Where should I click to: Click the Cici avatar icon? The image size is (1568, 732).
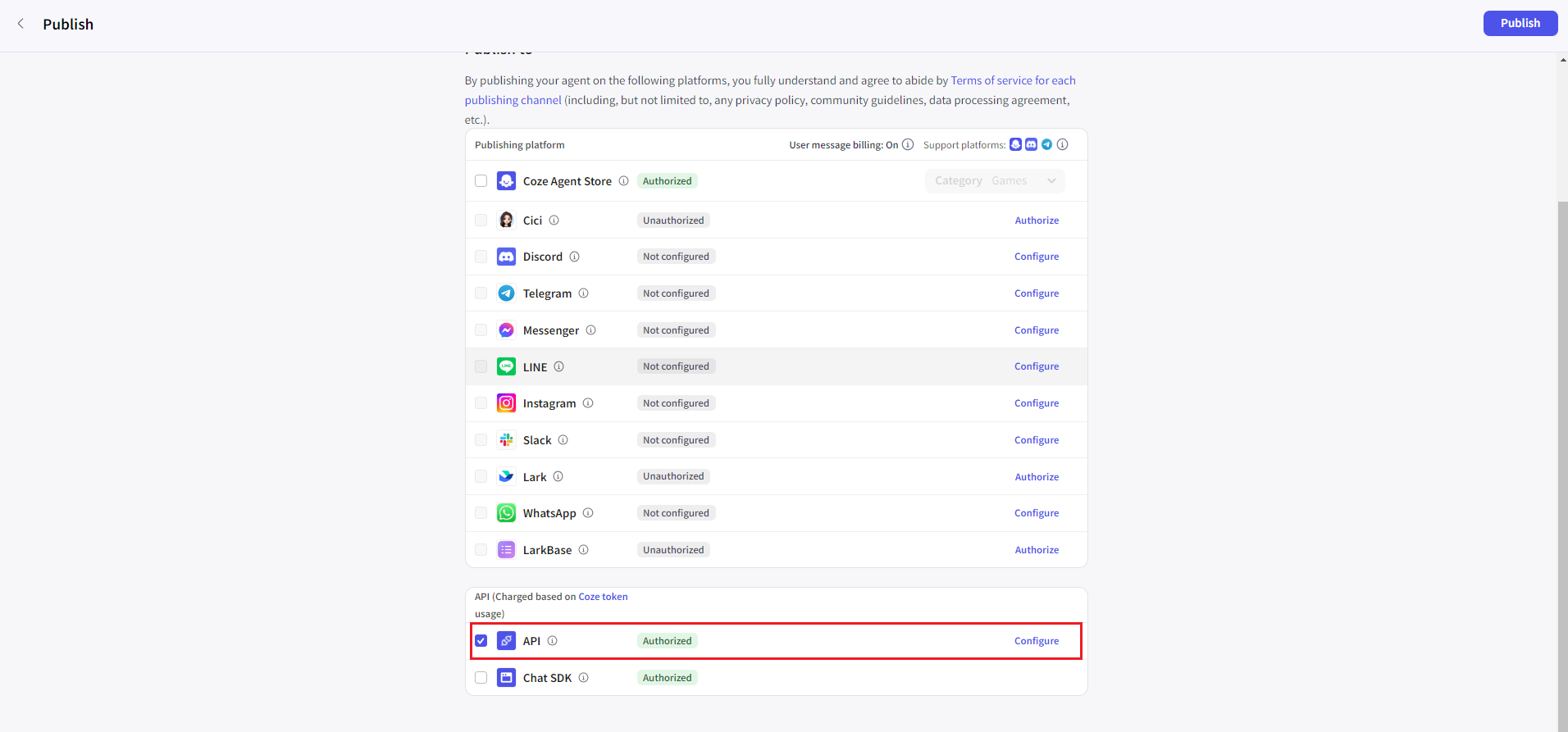coord(507,221)
